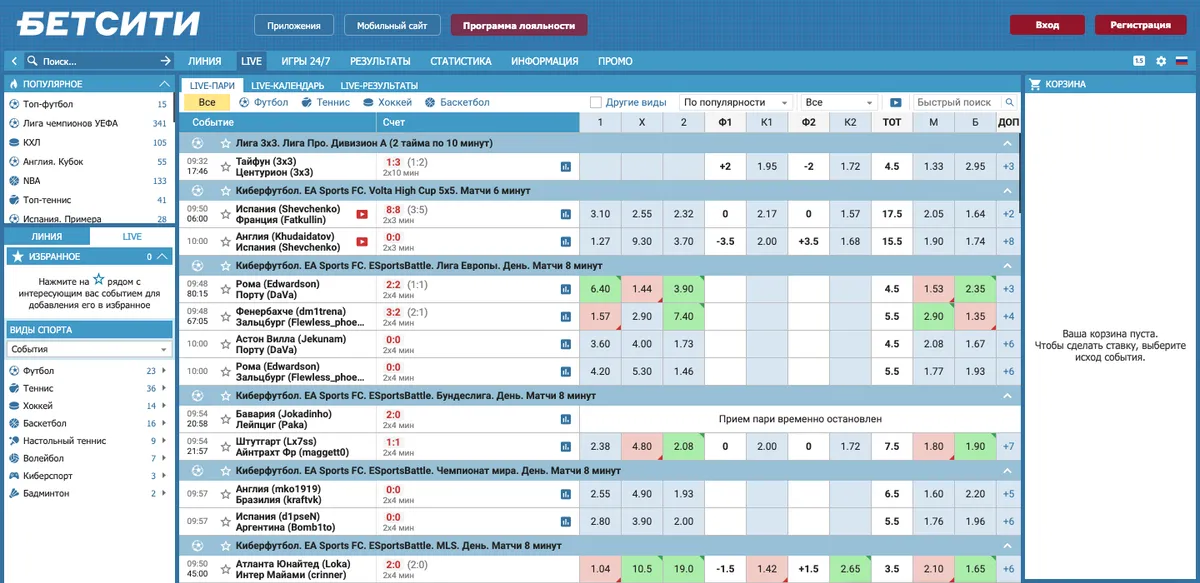Open statistics icon for Рома vs Порту (DaVa) 2:2
The height and width of the screenshot is (583, 1200).
[566, 289]
